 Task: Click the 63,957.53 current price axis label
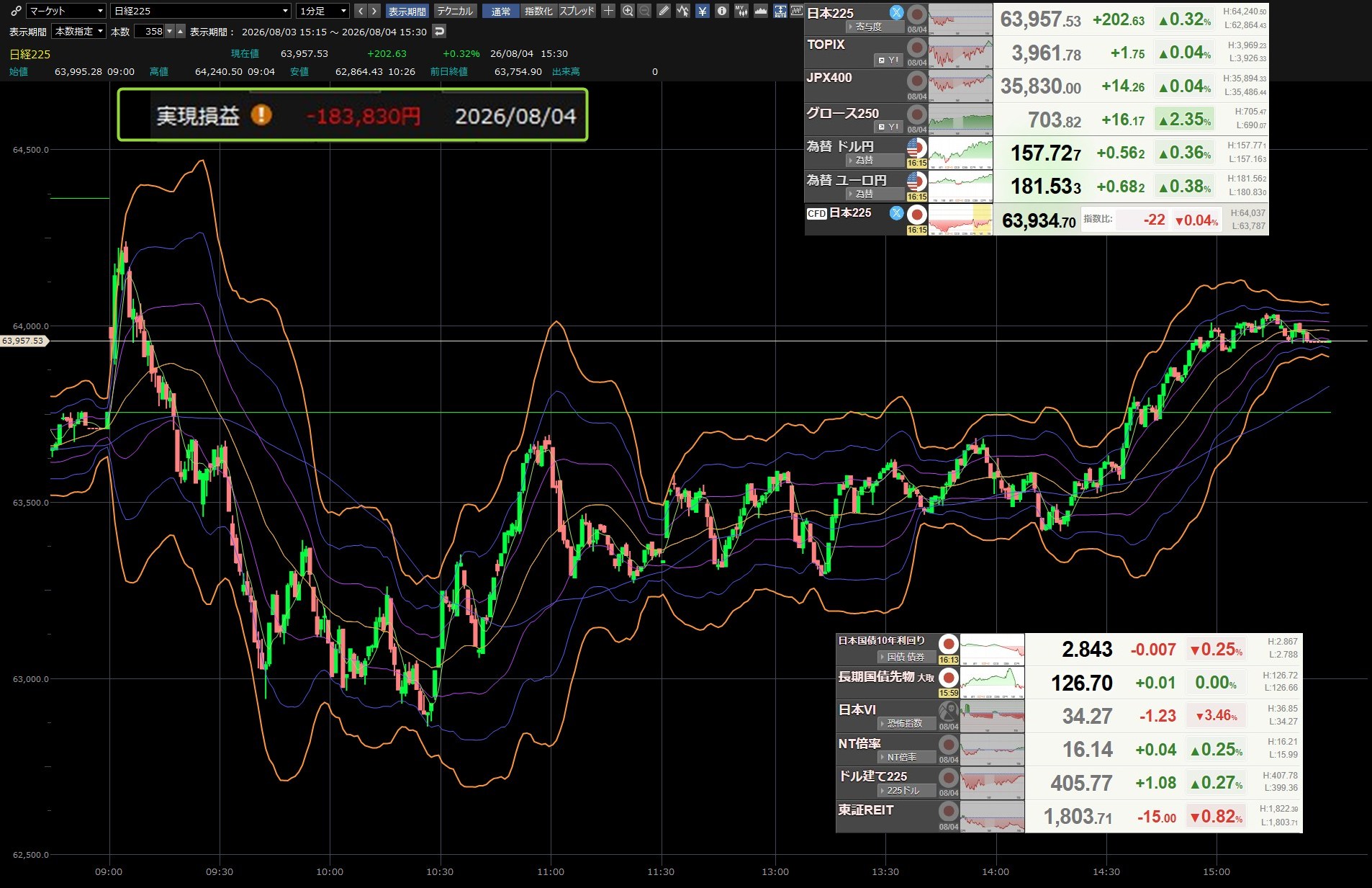(x=23, y=341)
